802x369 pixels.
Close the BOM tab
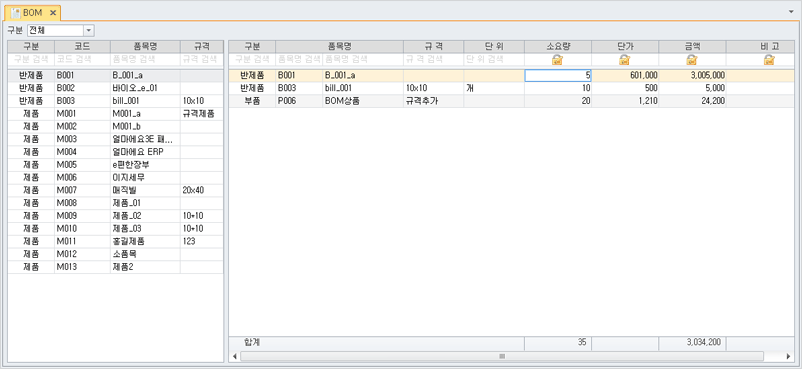click(53, 13)
